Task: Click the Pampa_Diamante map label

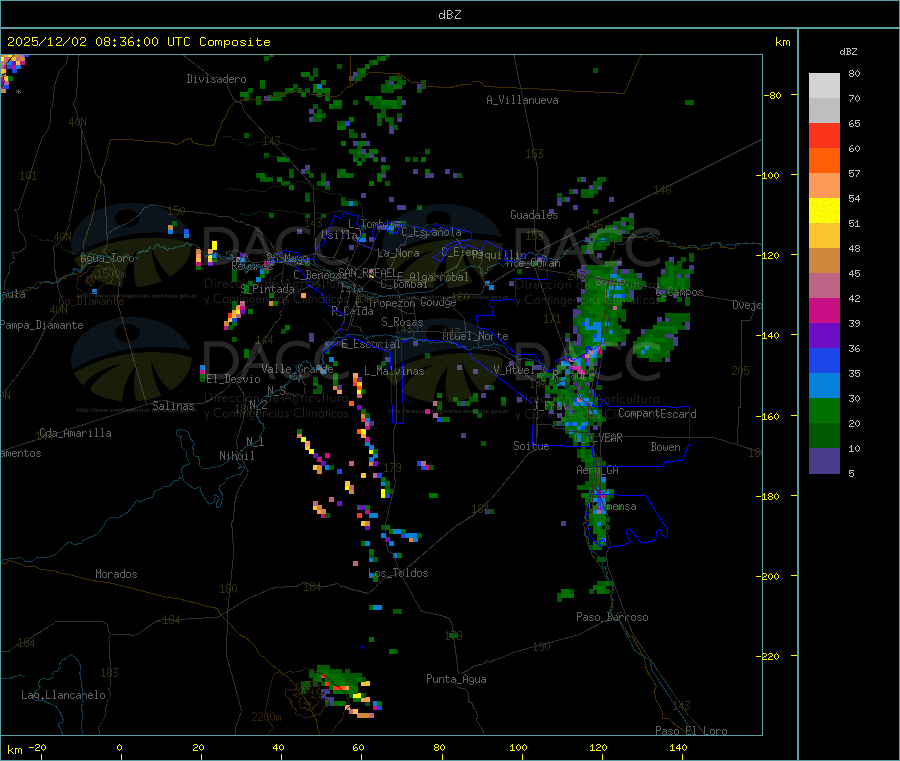Action: point(42,325)
